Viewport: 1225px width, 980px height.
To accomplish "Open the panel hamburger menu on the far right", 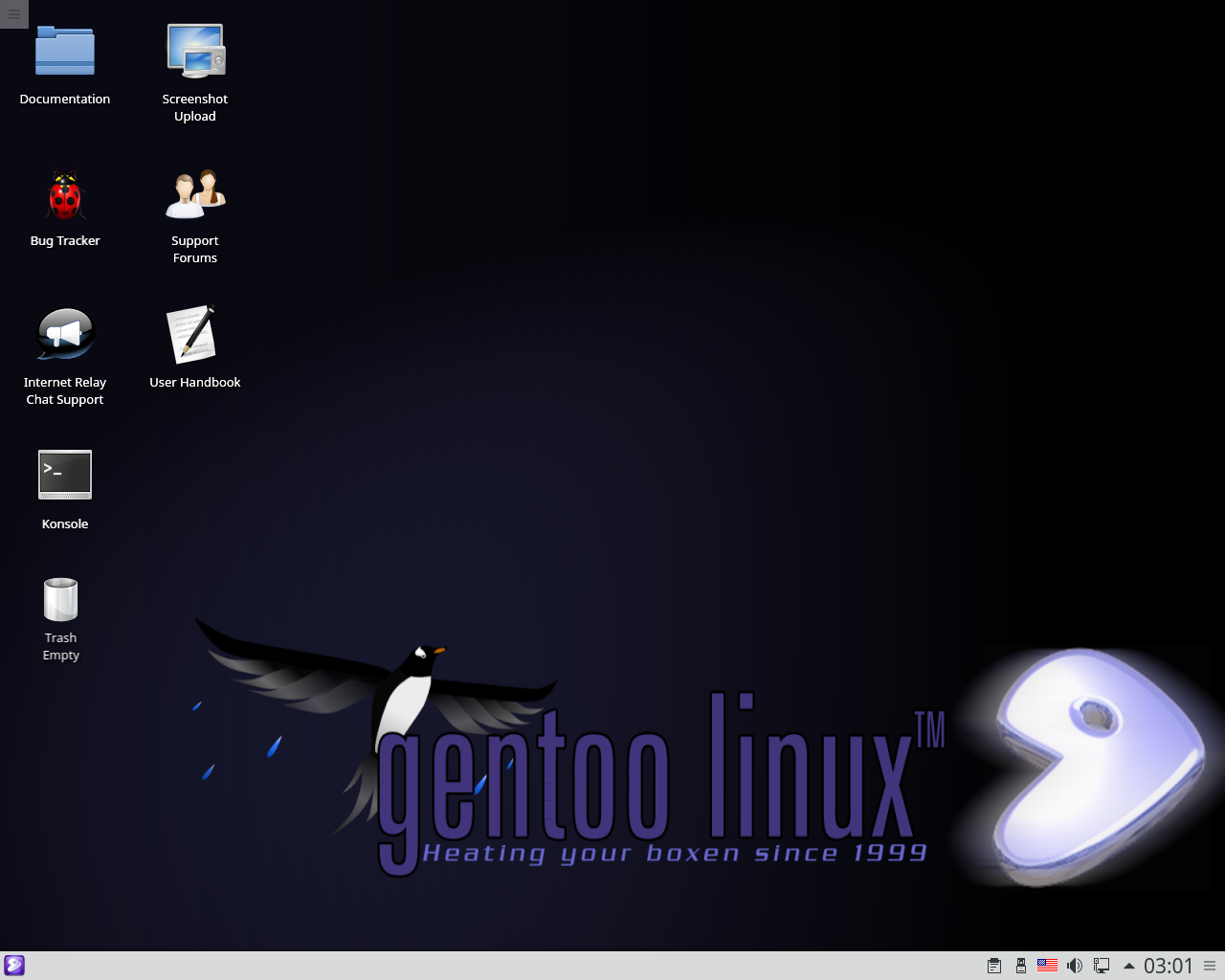I will [1212, 965].
